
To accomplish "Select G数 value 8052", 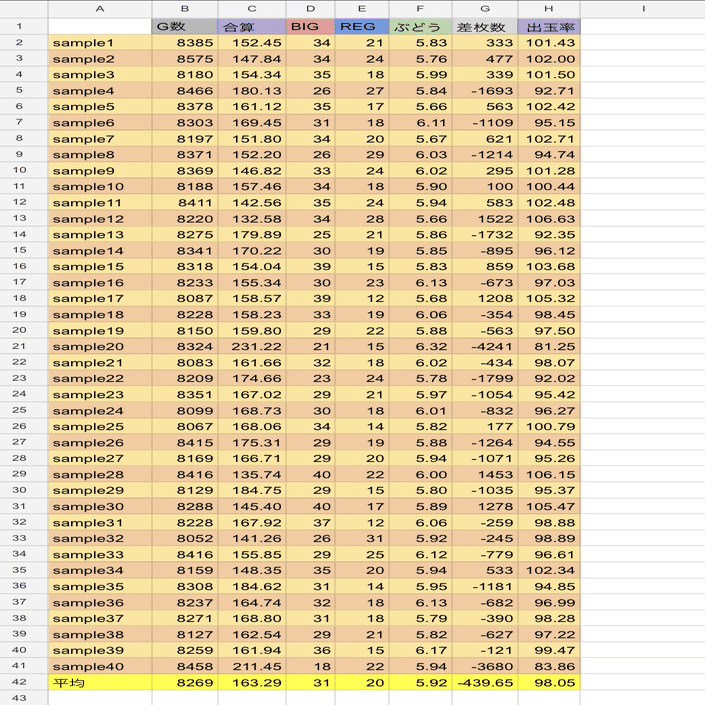I will (x=185, y=539).
